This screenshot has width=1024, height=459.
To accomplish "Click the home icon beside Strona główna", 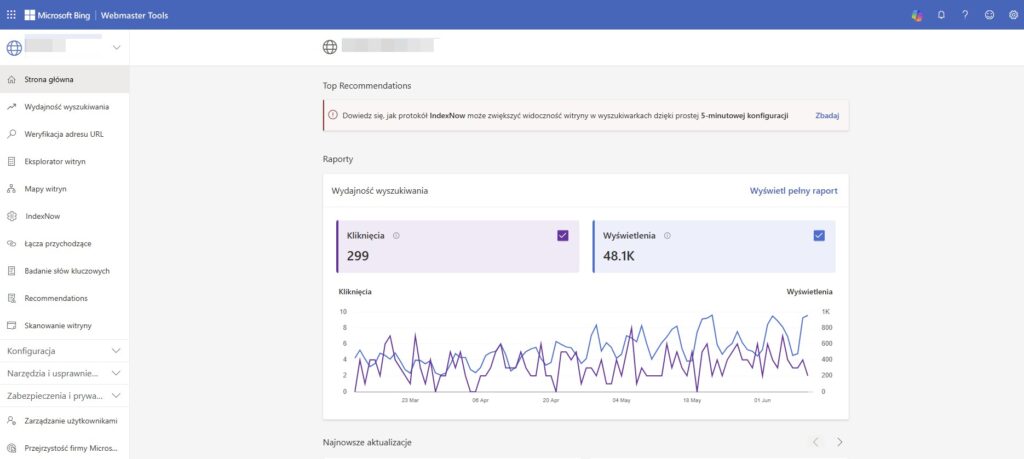I will click(11, 80).
